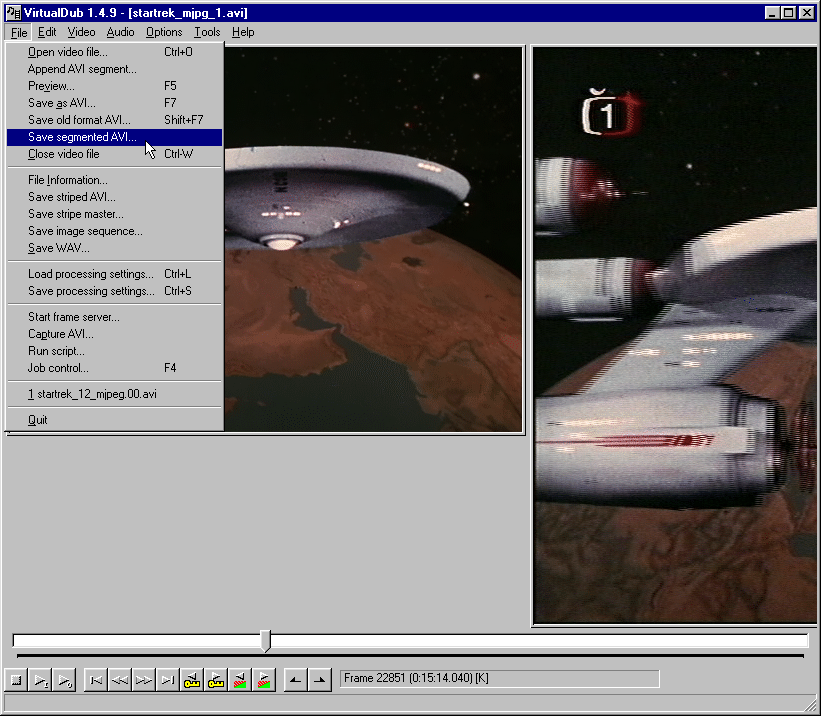Start output playback button

tap(64, 680)
